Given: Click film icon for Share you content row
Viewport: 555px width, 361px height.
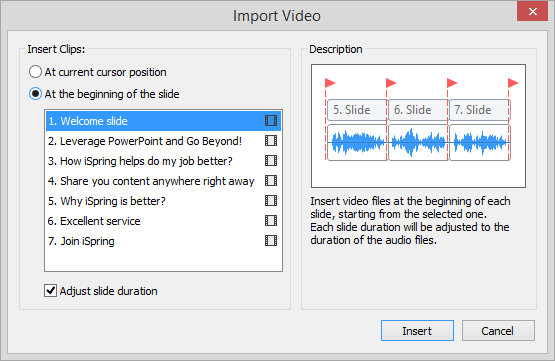Looking at the screenshot, I should pos(271,181).
